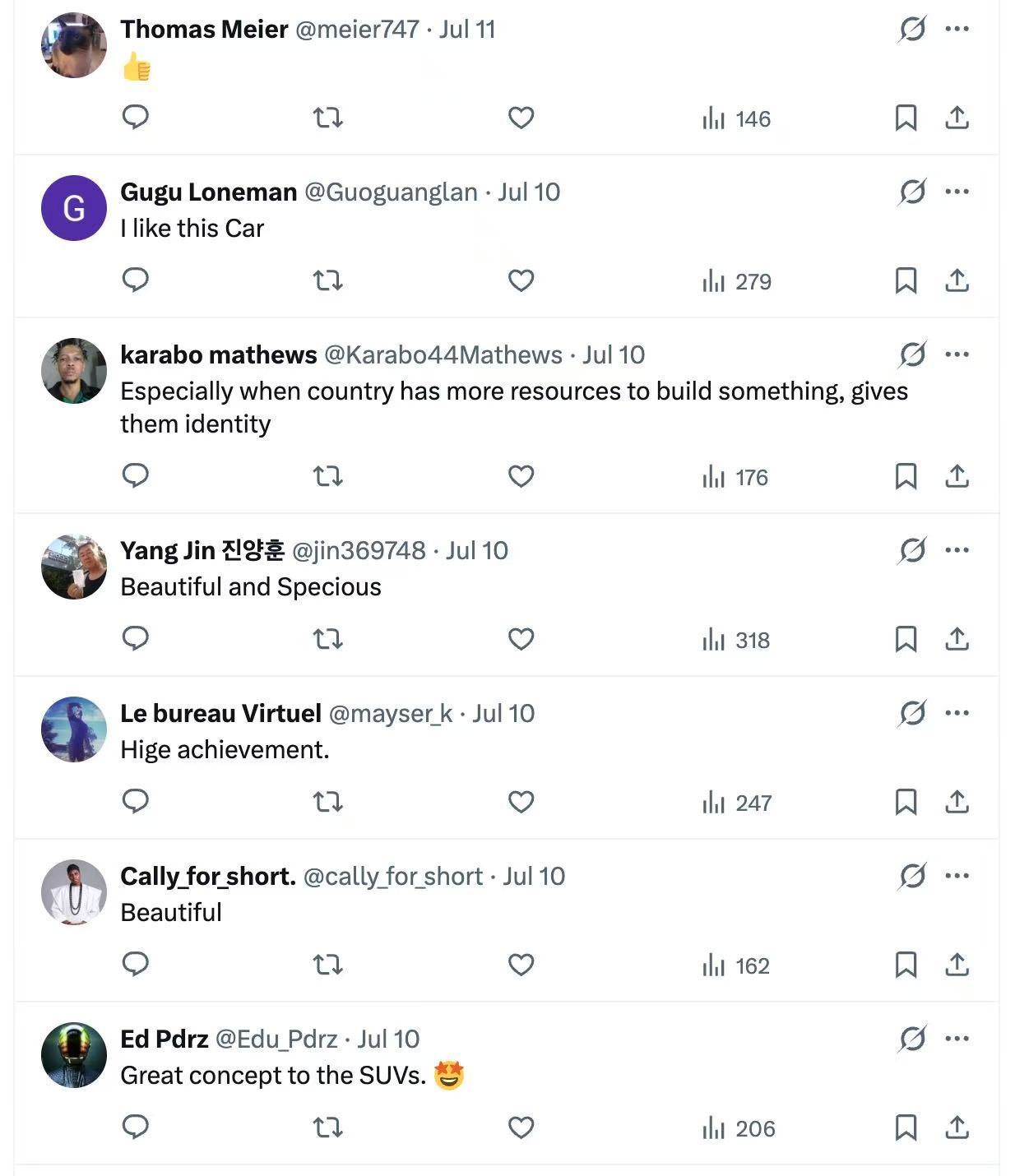Open more menu for Thomas Meier tweet
The height and width of the screenshot is (1176, 1015).
(x=957, y=29)
